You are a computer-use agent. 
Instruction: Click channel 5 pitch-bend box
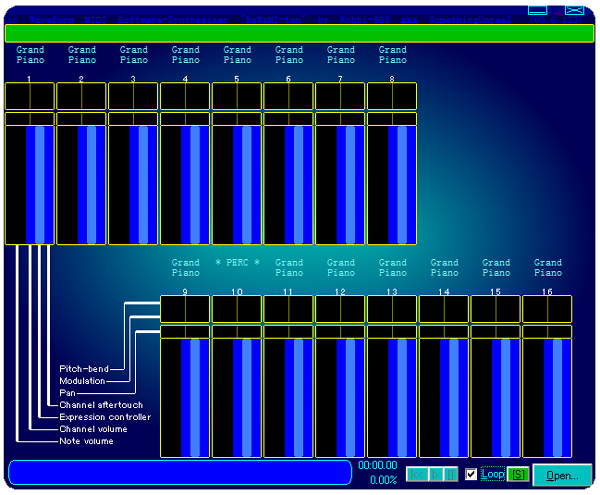(237, 96)
